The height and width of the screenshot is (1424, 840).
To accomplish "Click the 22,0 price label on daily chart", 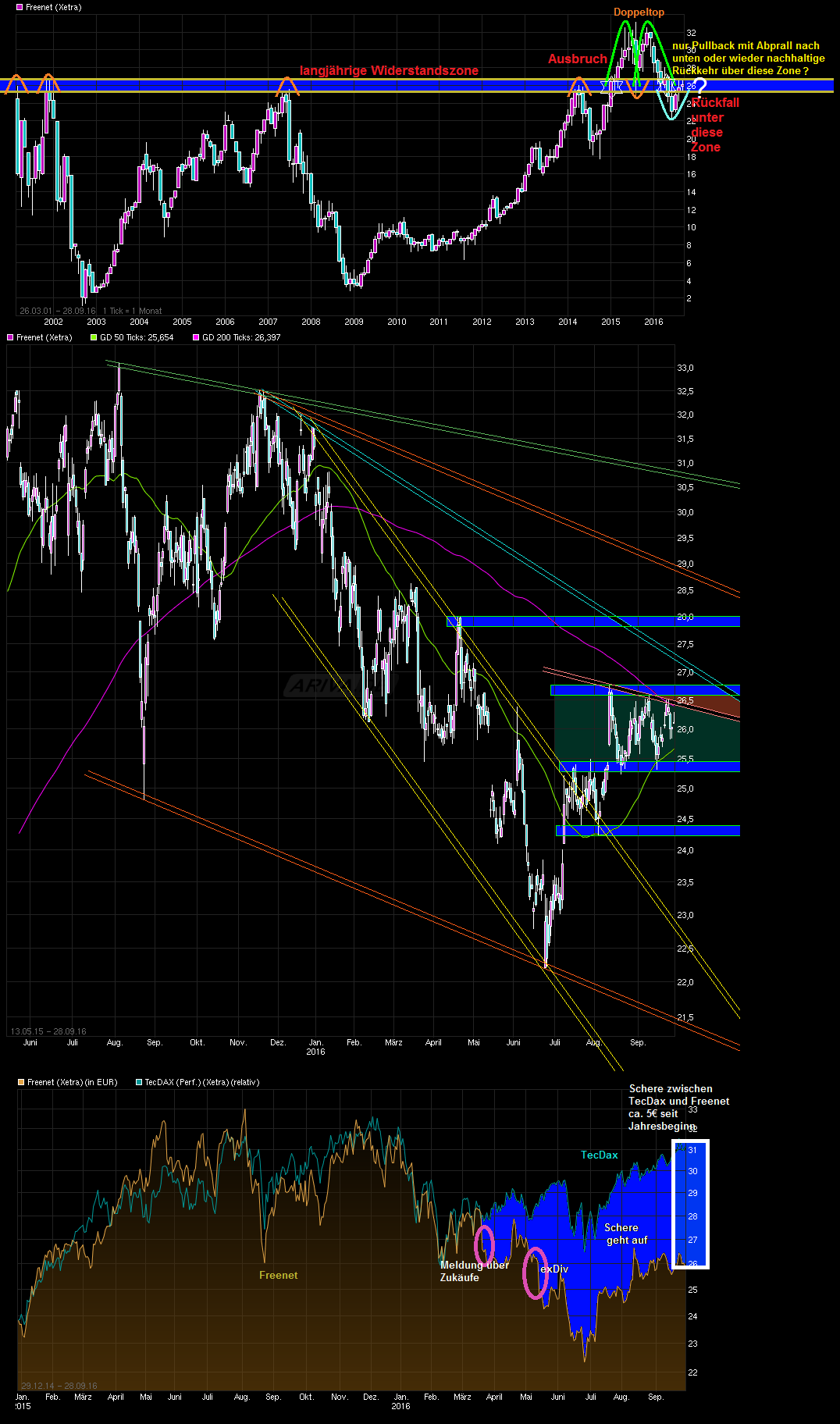I will pos(685,982).
